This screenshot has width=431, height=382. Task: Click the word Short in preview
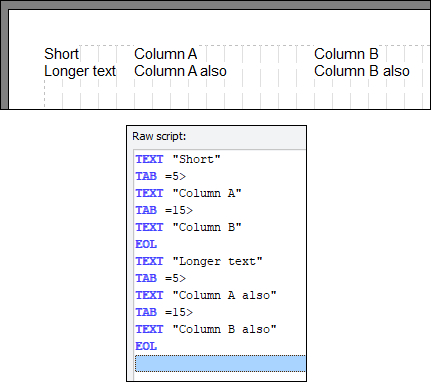point(62,54)
